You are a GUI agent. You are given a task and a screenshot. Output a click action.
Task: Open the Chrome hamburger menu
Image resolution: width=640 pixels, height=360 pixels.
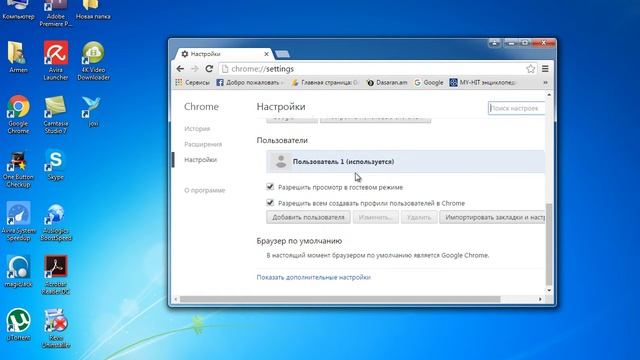[545, 69]
